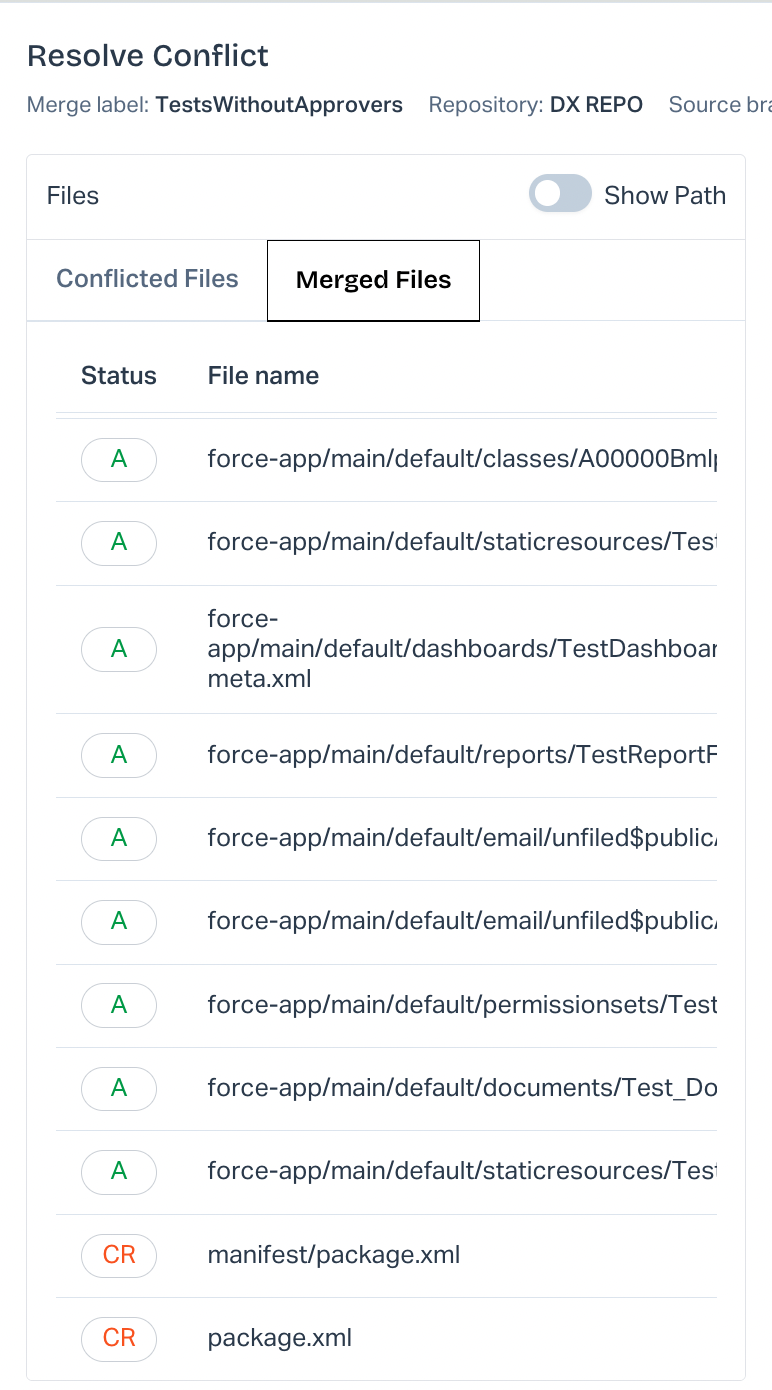
Task: Click the A status badge for the classes file
Action: pos(119,459)
